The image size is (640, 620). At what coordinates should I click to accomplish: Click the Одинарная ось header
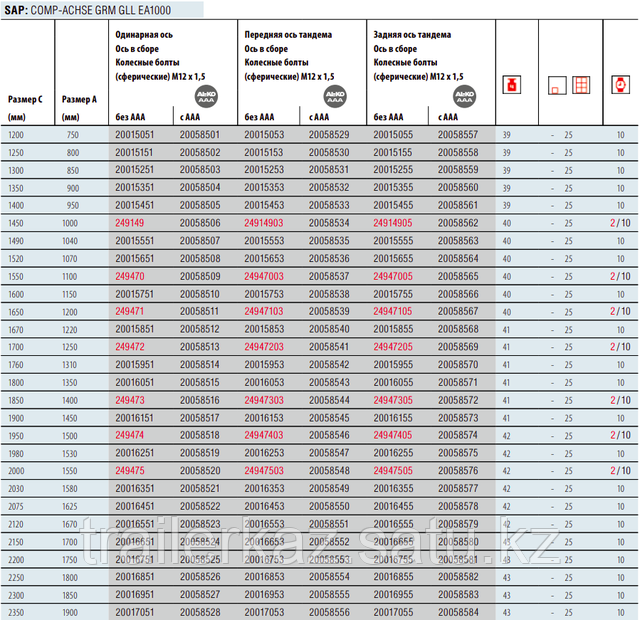(144, 35)
